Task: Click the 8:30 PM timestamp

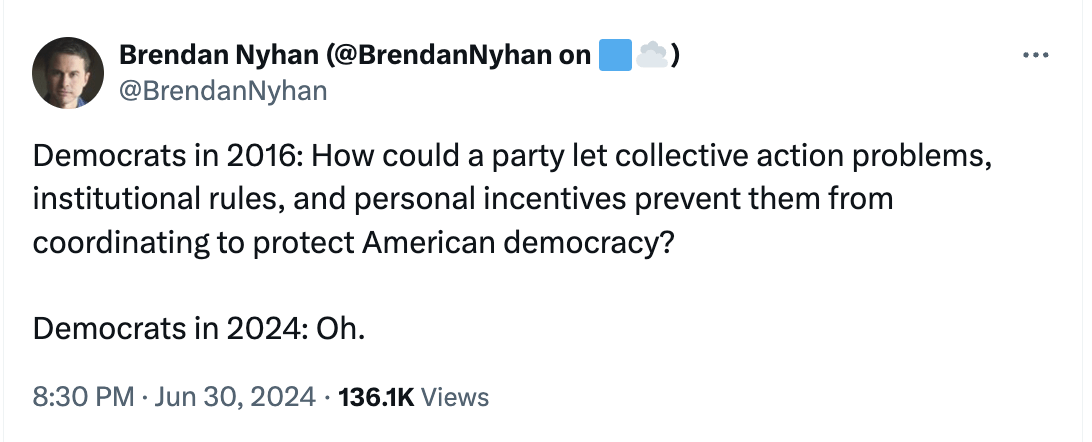Action: tap(83, 397)
